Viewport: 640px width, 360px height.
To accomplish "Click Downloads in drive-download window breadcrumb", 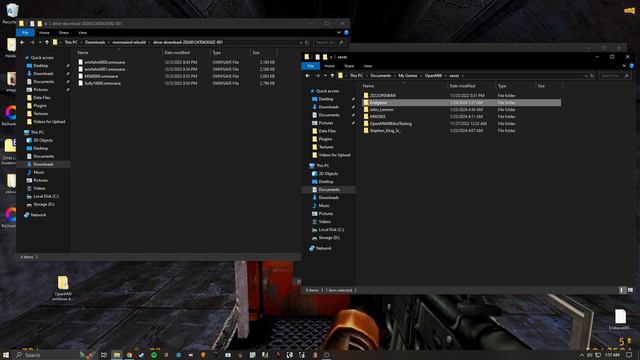I will pos(95,42).
